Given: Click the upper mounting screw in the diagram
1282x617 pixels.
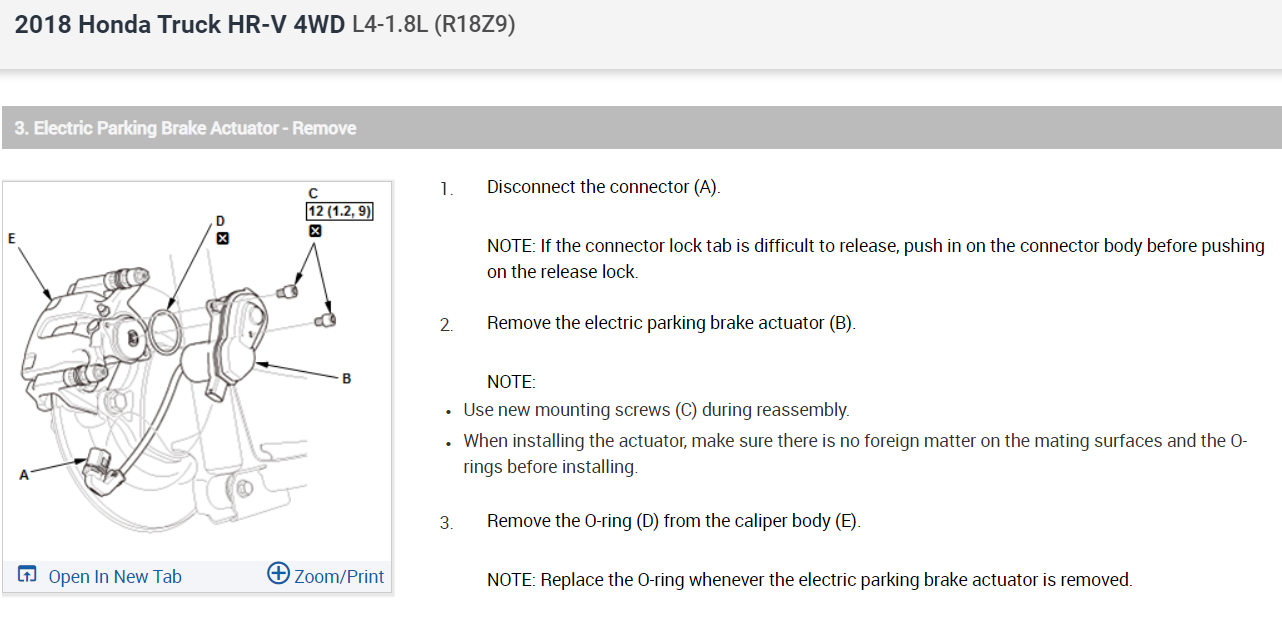Looking at the screenshot, I should [x=286, y=291].
